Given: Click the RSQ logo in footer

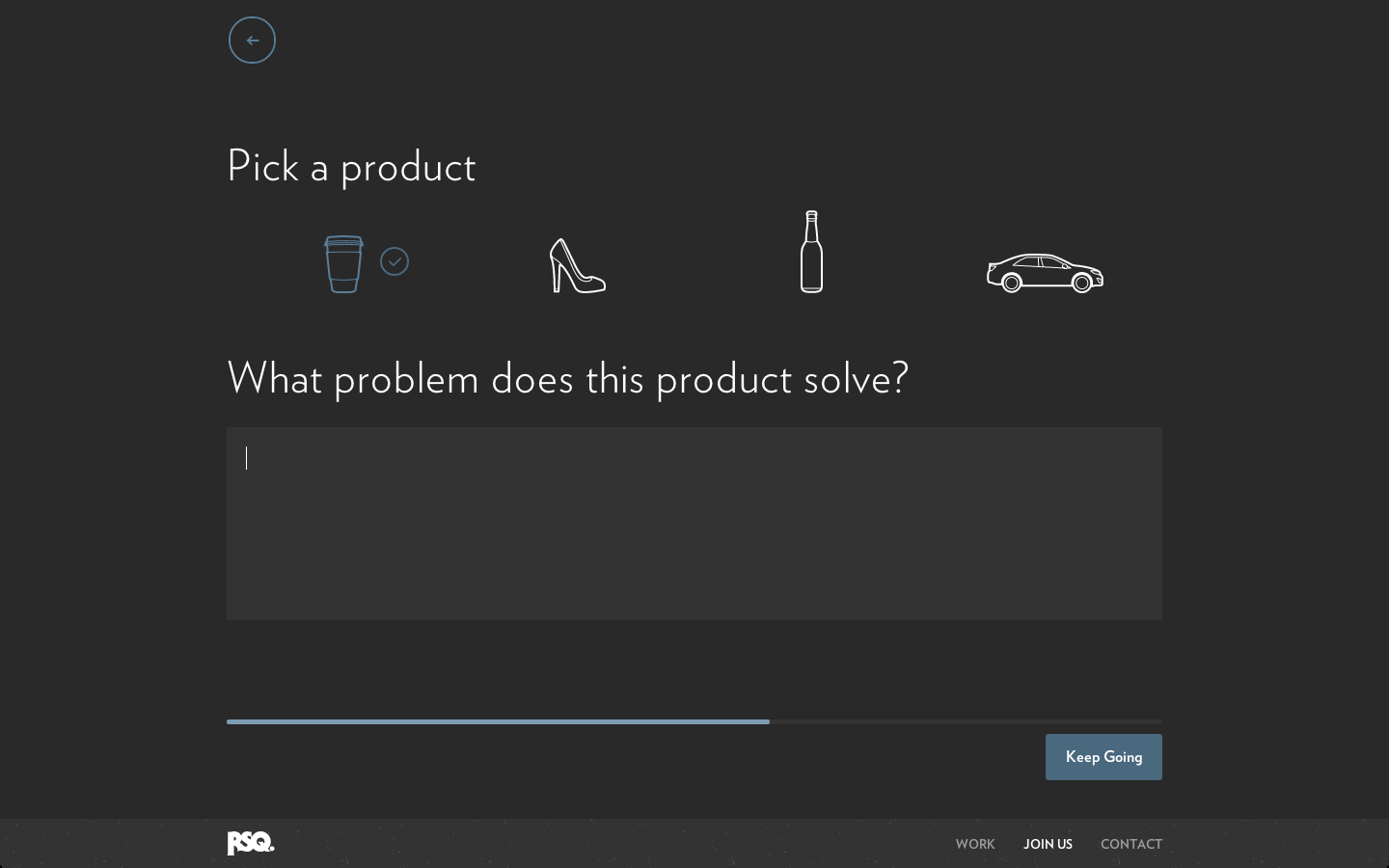Looking at the screenshot, I should coord(251,843).
